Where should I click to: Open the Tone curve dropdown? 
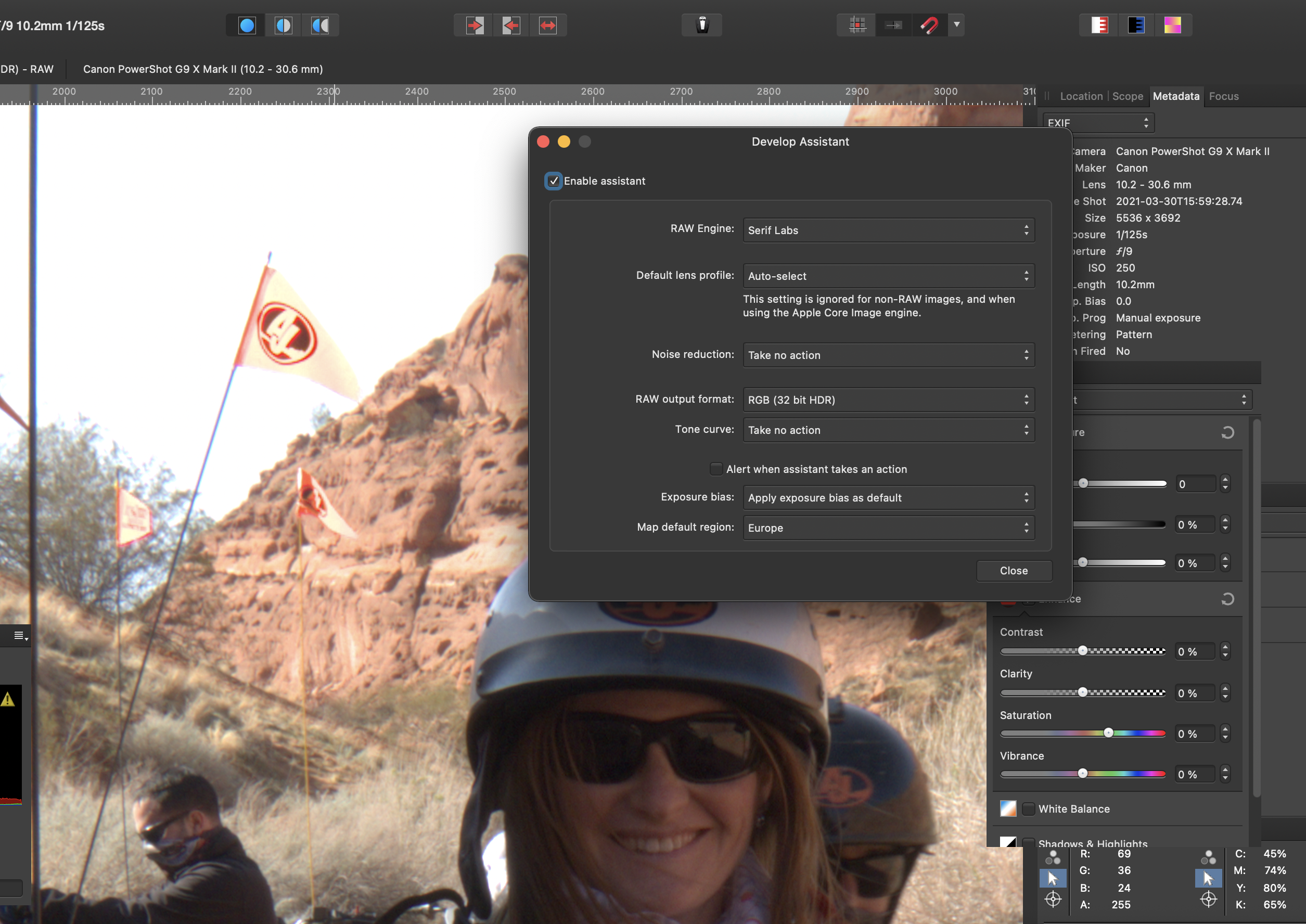888,430
